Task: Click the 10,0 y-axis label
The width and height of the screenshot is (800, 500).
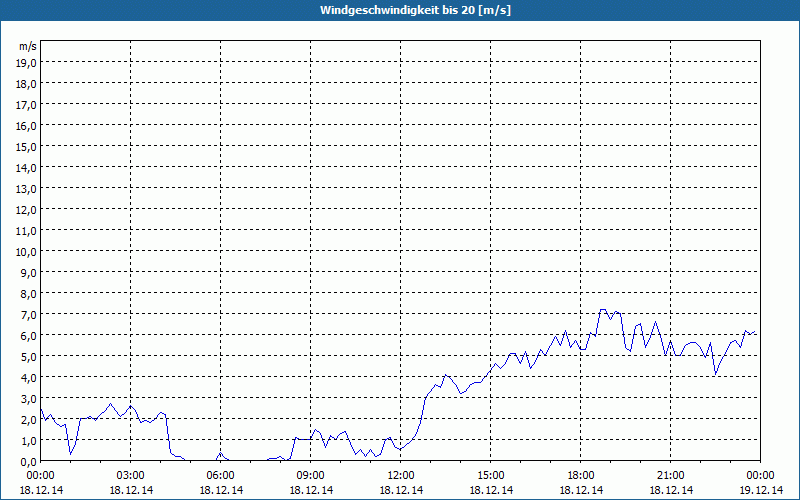Action: (28, 252)
